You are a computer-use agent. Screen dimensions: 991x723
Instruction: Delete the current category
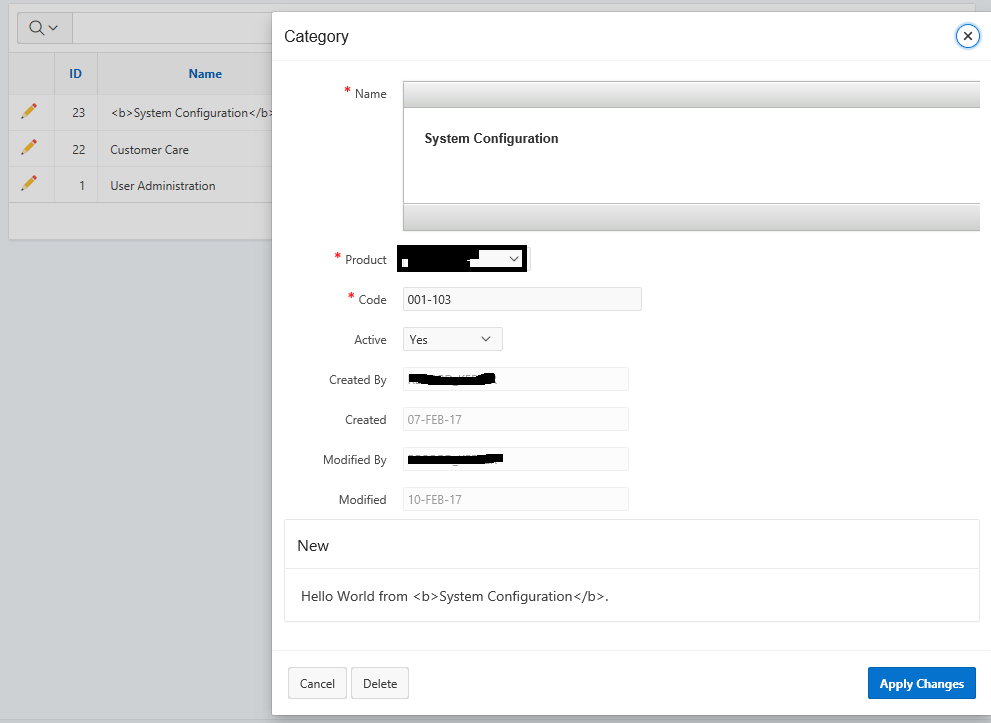tap(379, 683)
